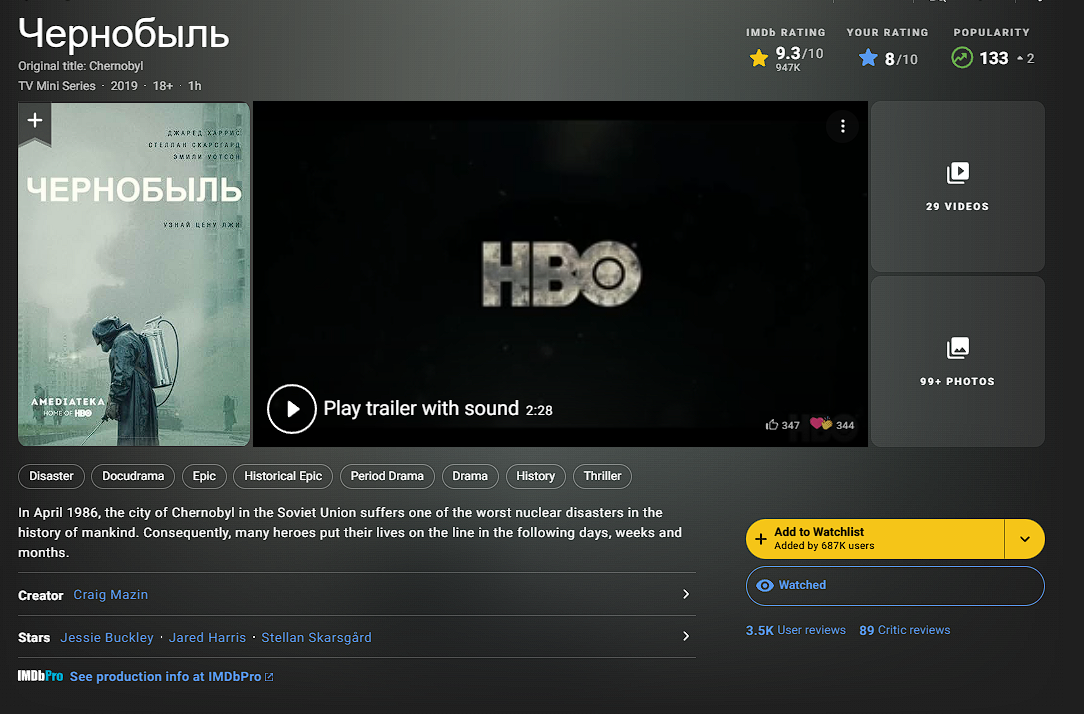Open trailer three-dot options menu
This screenshot has width=1084, height=714.
(x=842, y=126)
